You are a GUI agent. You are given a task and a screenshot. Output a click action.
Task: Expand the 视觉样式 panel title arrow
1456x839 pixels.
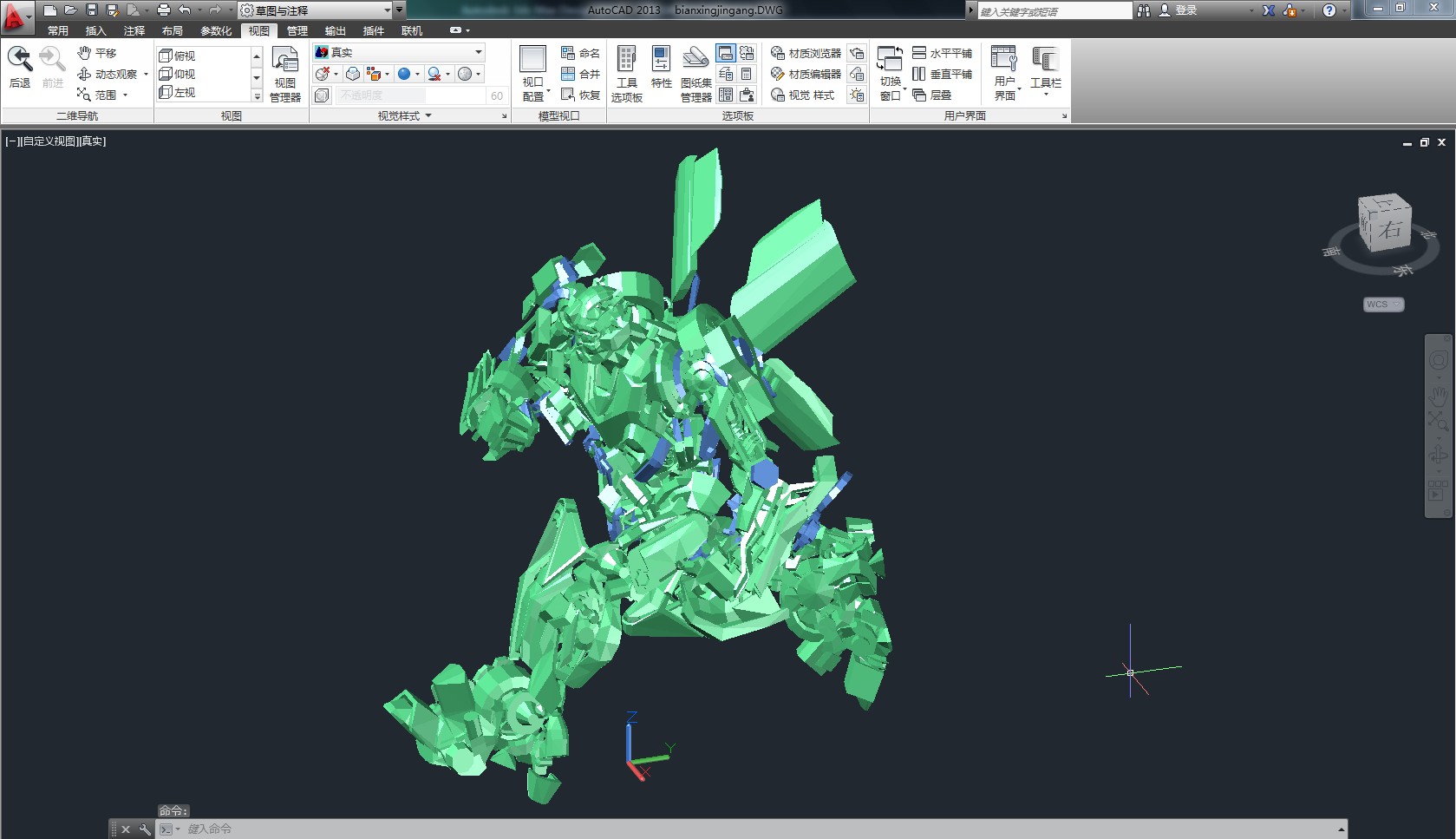(x=428, y=115)
